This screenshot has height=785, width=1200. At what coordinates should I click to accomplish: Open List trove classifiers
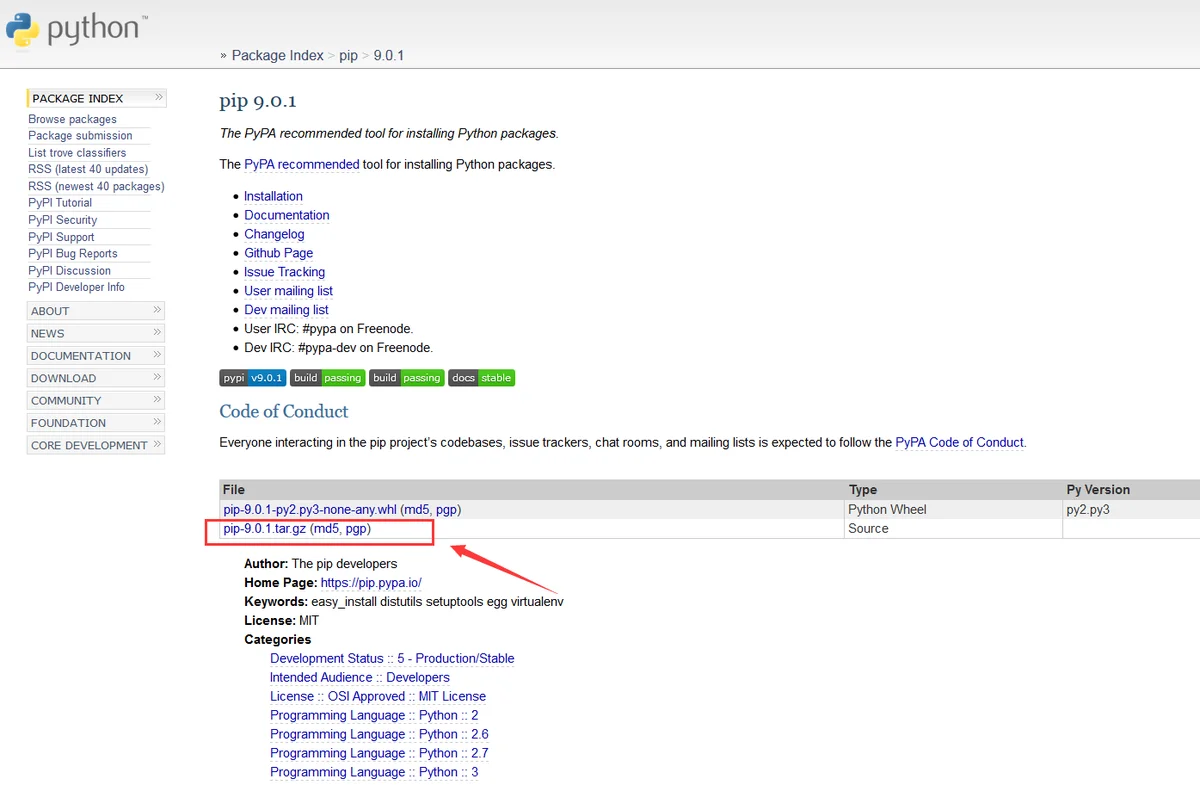77,153
